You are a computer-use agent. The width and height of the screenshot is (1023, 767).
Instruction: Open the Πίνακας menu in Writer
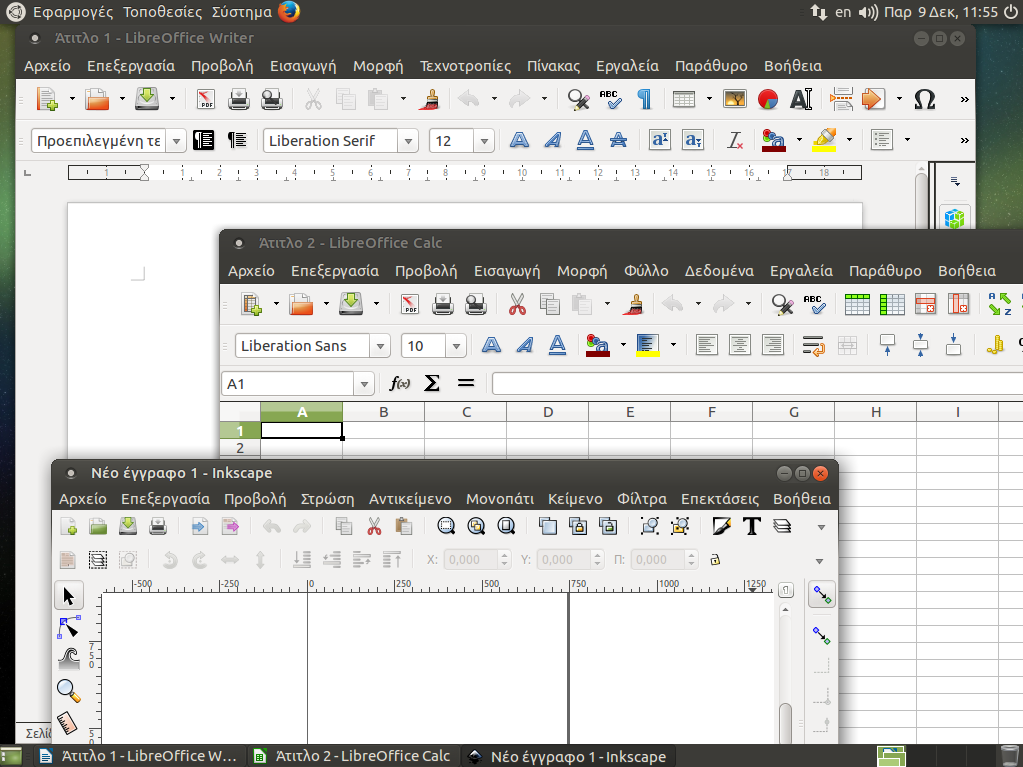click(x=553, y=66)
